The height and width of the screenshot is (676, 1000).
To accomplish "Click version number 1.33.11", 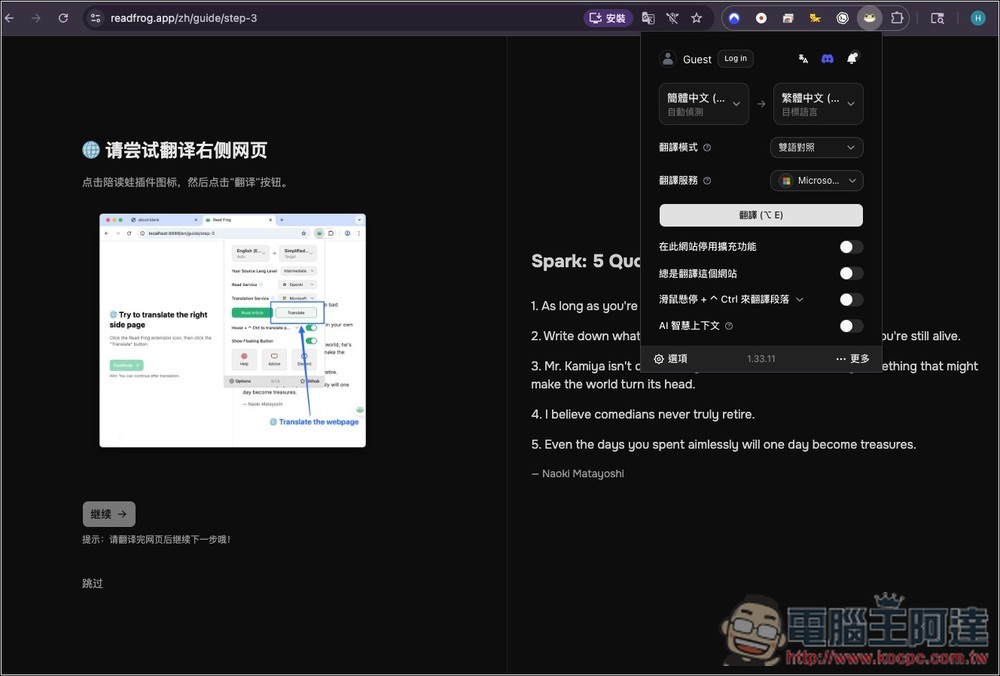I will click(x=761, y=359).
